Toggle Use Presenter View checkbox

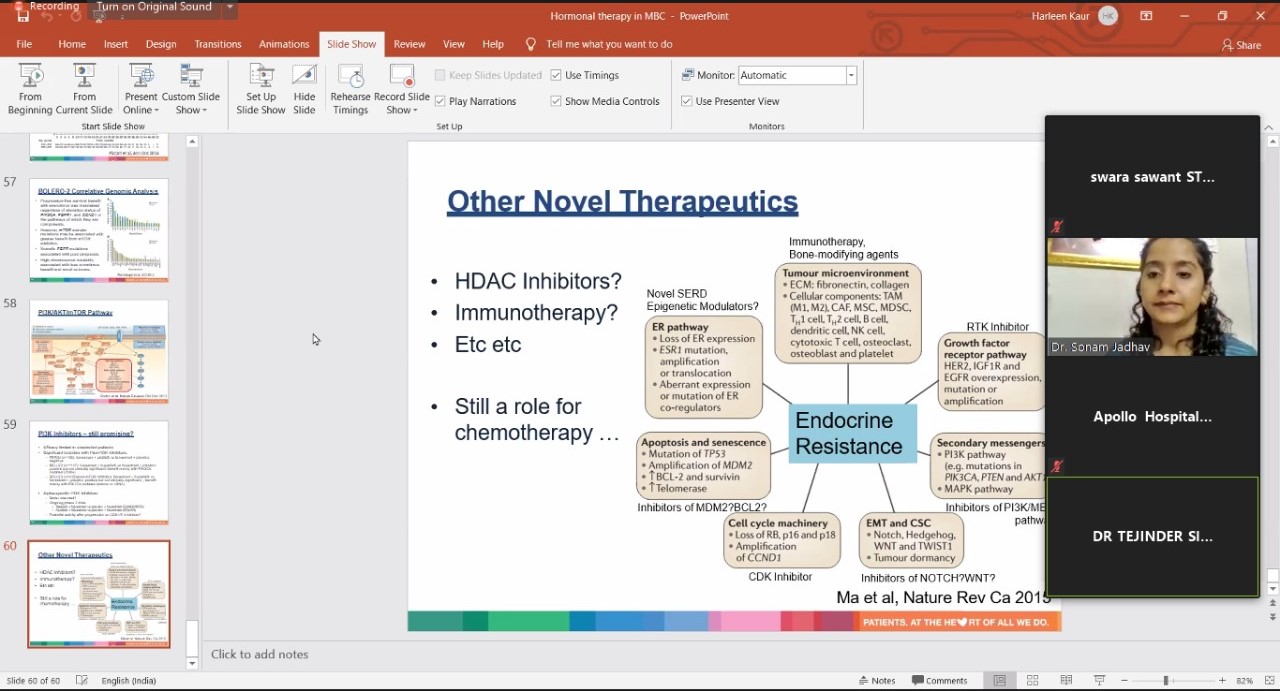coord(687,101)
